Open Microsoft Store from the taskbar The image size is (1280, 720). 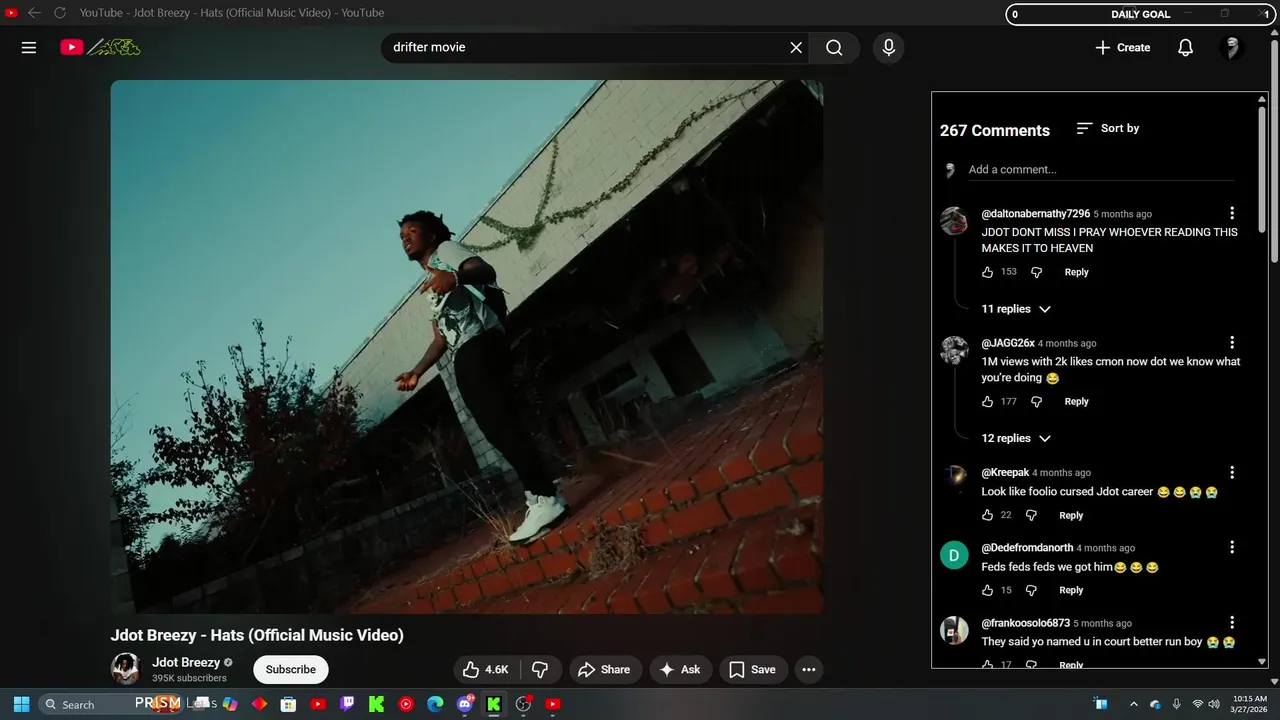tap(288, 704)
